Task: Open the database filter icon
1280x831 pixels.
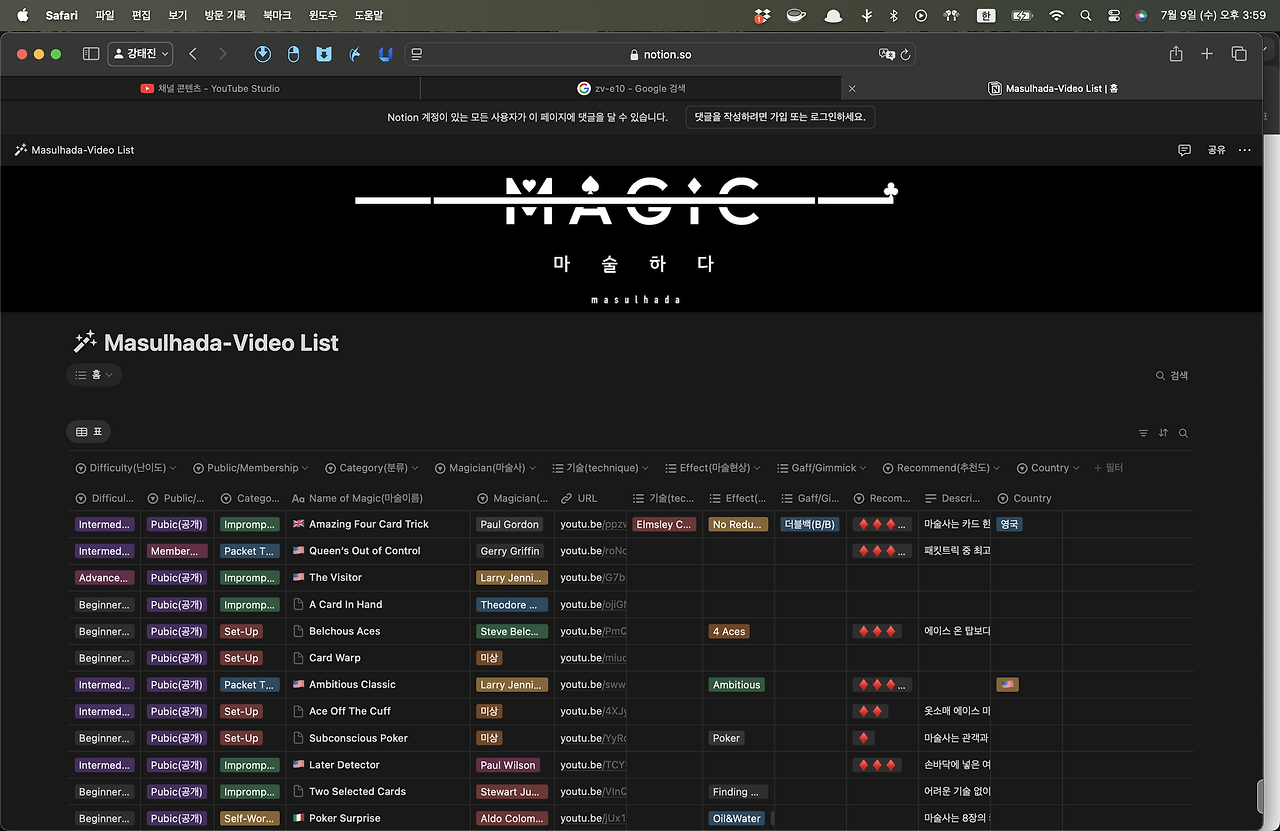Action: 1143,433
